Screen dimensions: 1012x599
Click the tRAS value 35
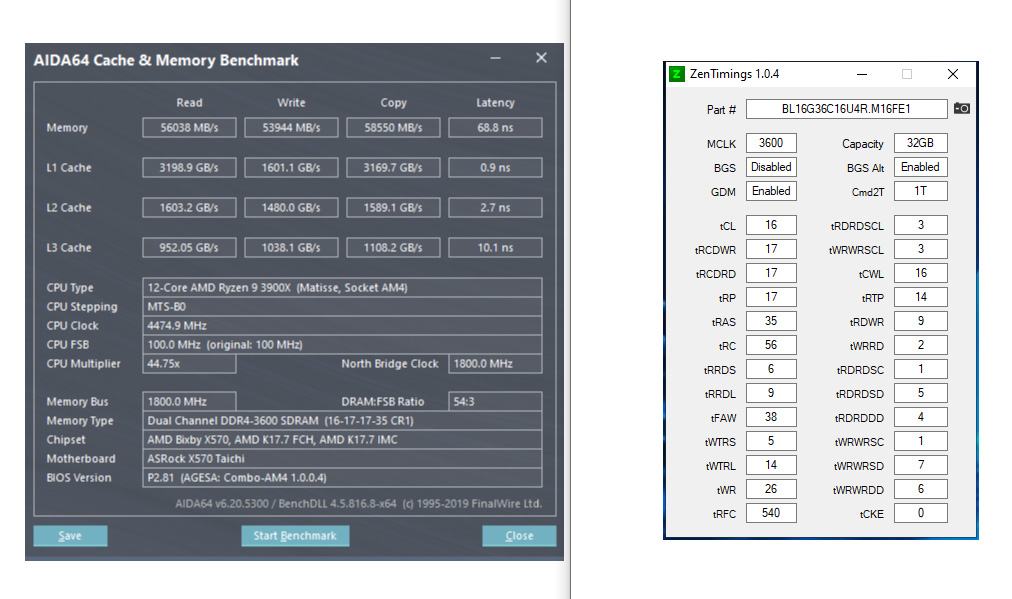coord(771,321)
